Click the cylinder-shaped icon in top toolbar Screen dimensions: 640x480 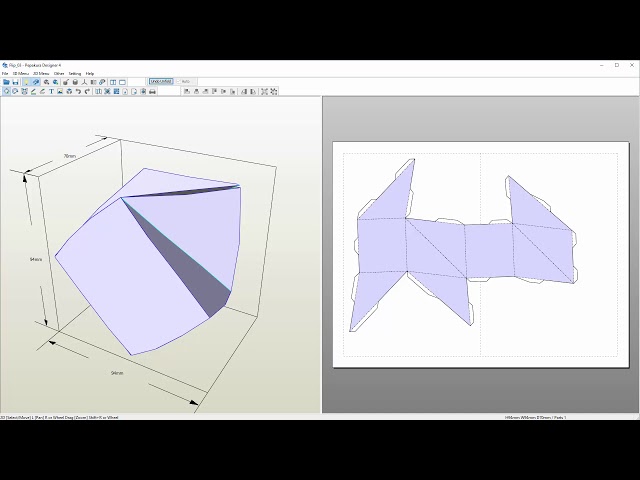[75, 82]
